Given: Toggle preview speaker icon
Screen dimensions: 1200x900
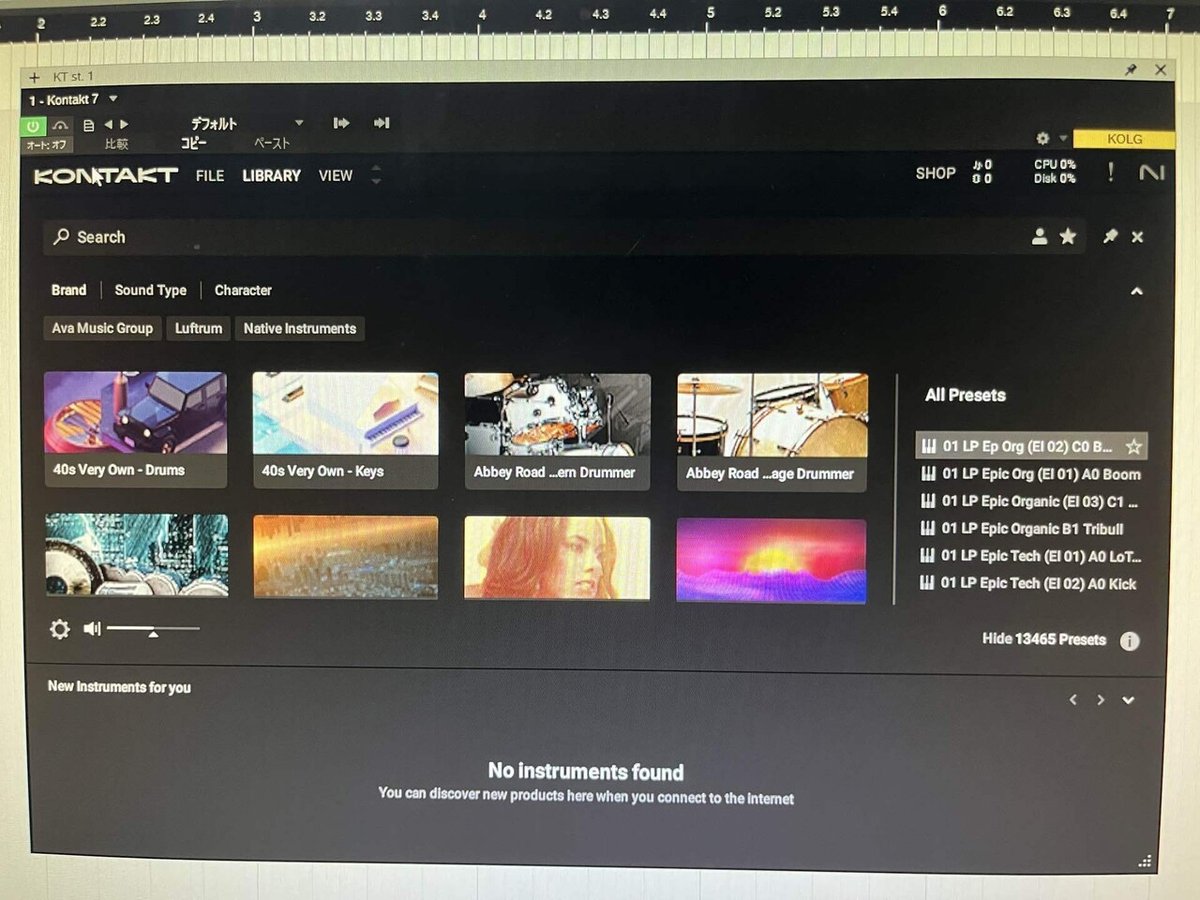Looking at the screenshot, I should 92,628.
